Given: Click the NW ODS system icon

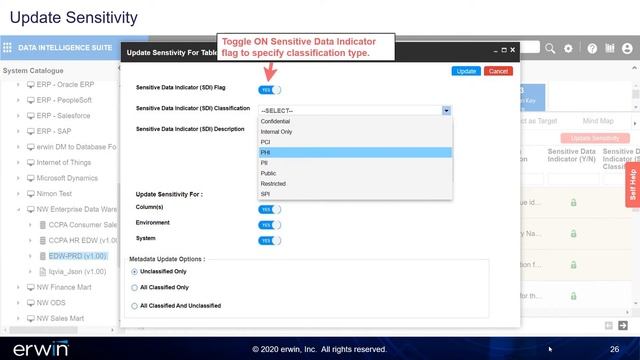Looking at the screenshot, I should 31,302.
